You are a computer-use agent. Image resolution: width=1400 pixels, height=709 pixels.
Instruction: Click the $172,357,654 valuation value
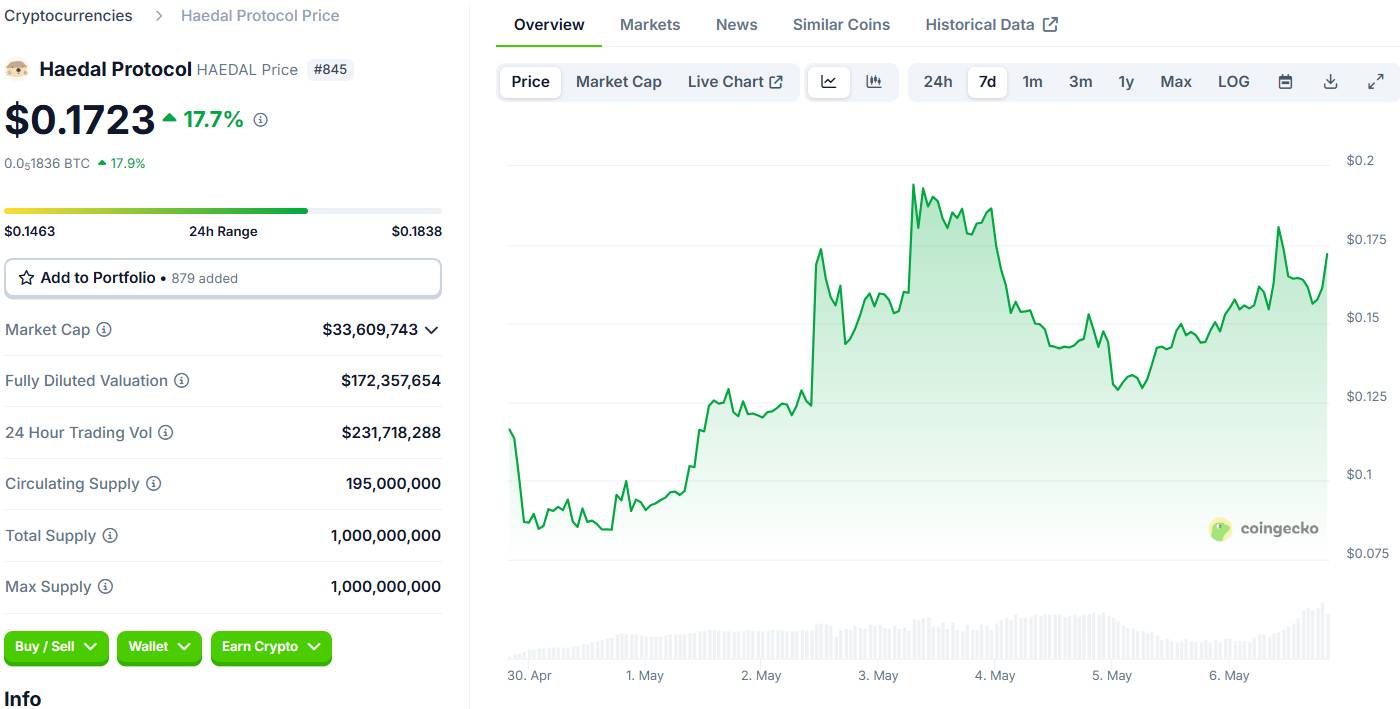click(x=391, y=381)
